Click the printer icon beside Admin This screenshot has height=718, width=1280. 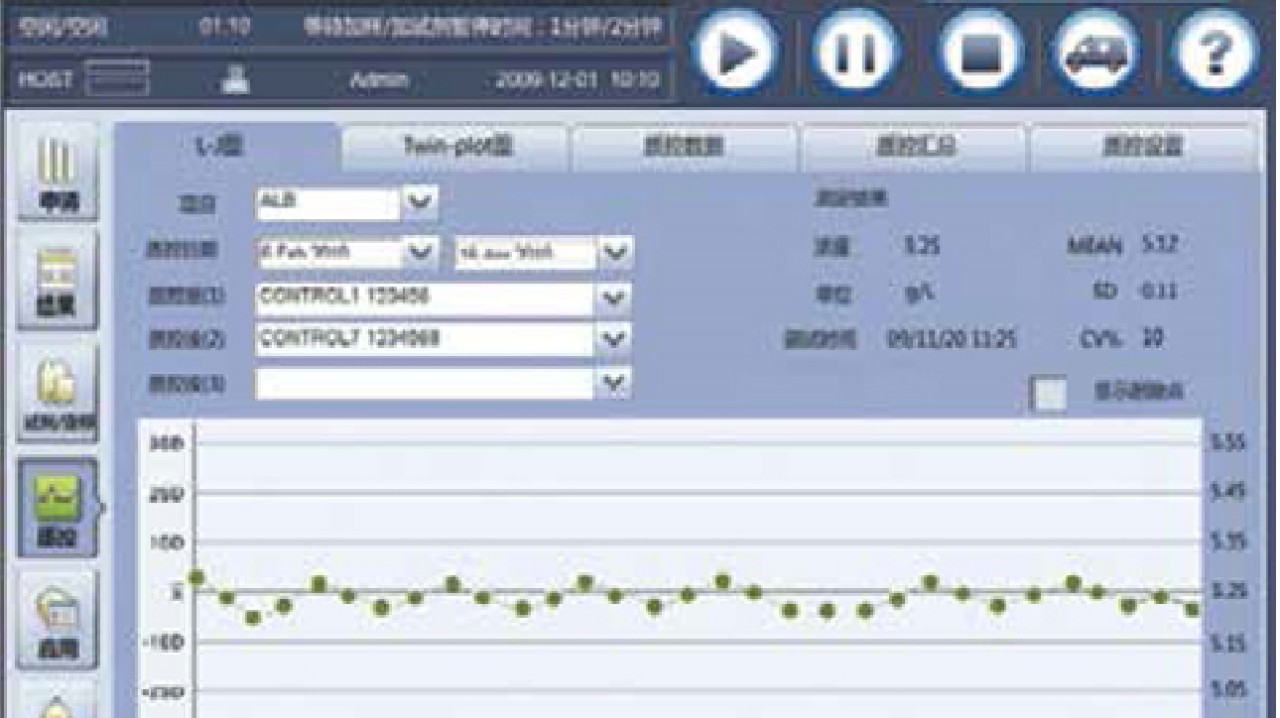coord(235,80)
